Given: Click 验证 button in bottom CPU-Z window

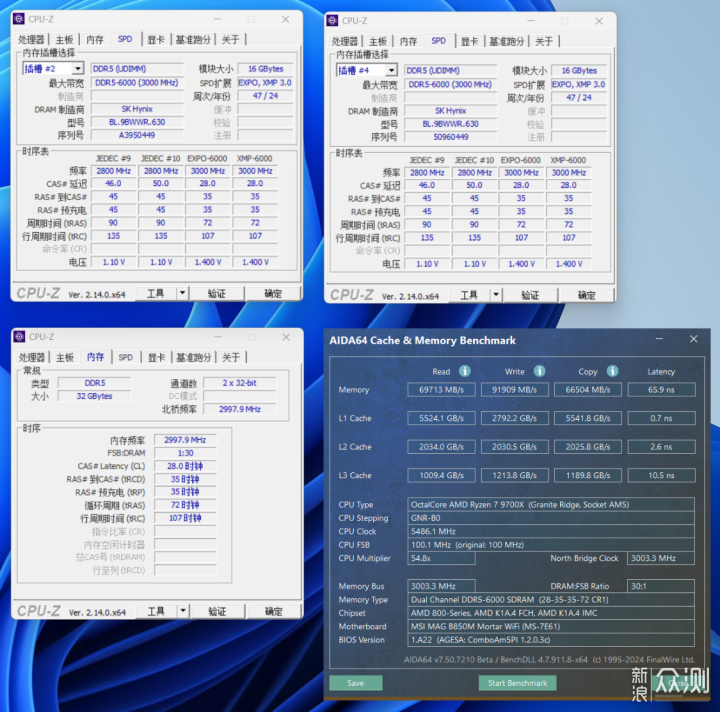Looking at the screenshot, I should coord(217,611).
